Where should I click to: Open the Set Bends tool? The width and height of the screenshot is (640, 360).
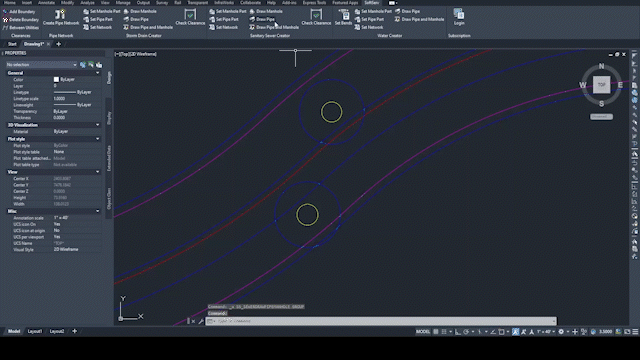343,17
